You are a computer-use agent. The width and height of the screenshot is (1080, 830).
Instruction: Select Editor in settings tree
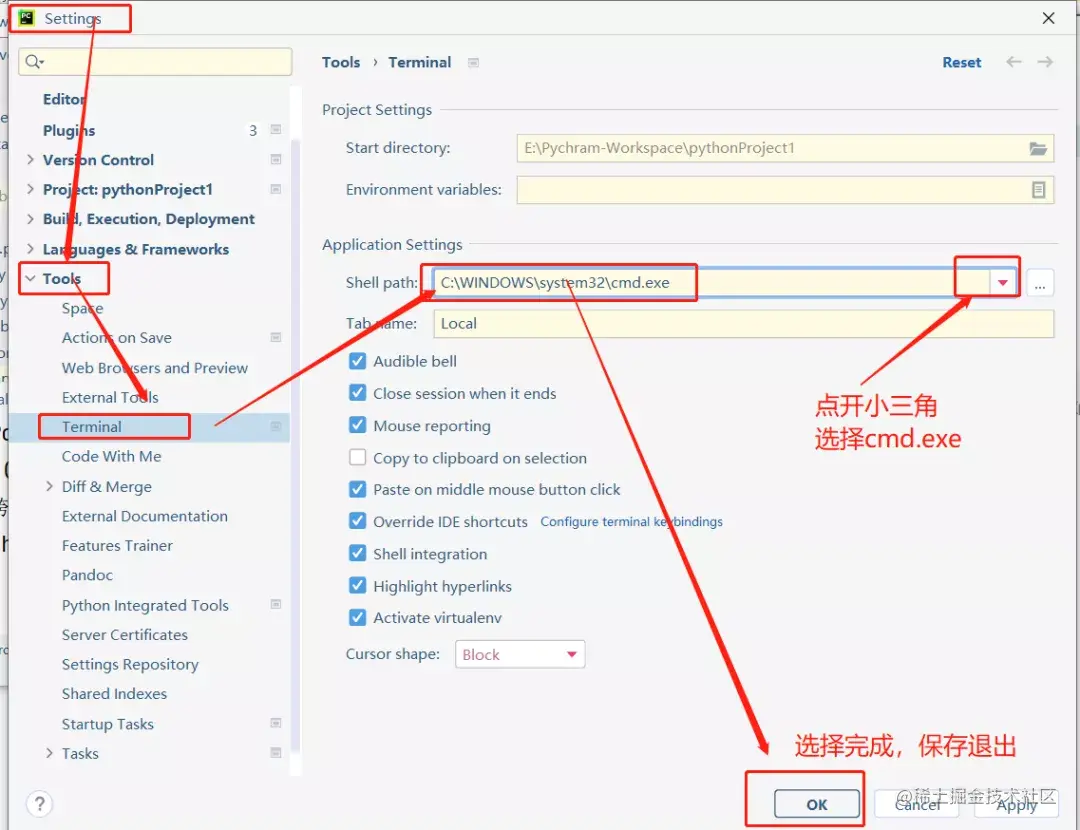[x=64, y=99]
